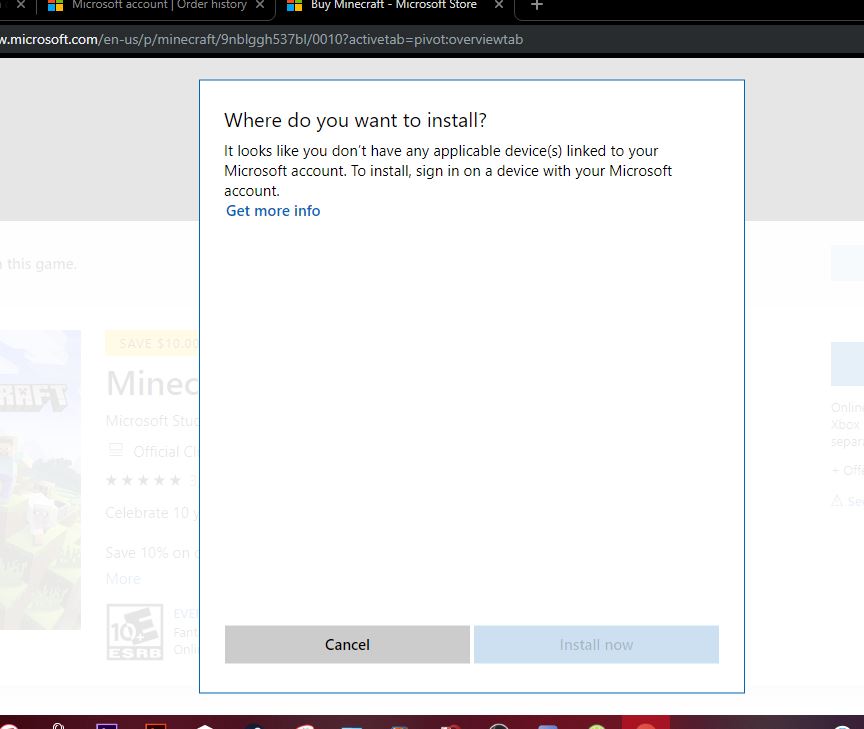The height and width of the screenshot is (729, 864).
Task: Click the Microsoft logo favicon on Order history tab
Action: point(56,6)
